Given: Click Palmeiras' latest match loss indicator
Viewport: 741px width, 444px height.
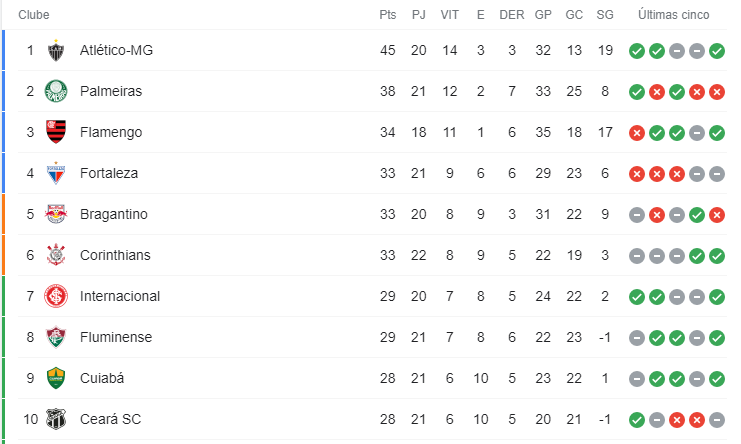Looking at the screenshot, I should (717, 92).
